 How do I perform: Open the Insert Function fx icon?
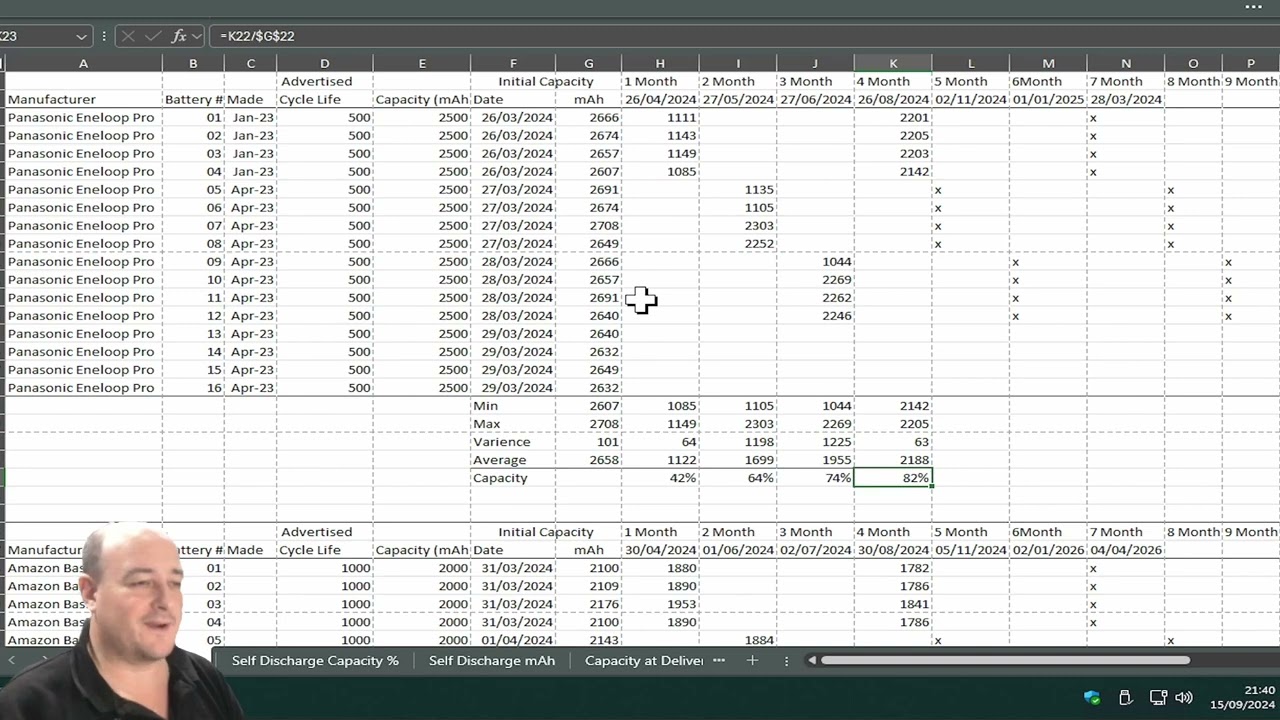tap(179, 36)
